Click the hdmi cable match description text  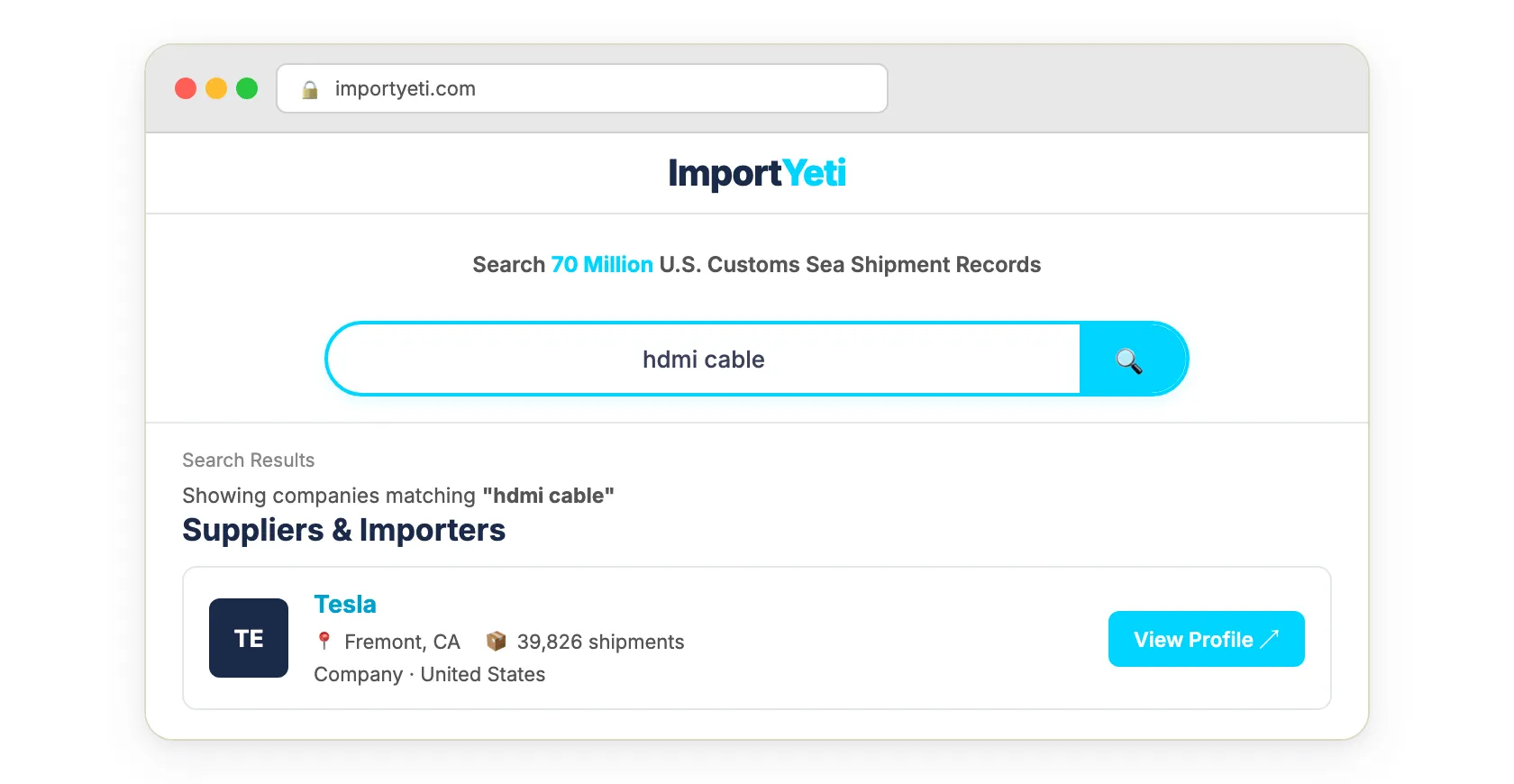398,495
